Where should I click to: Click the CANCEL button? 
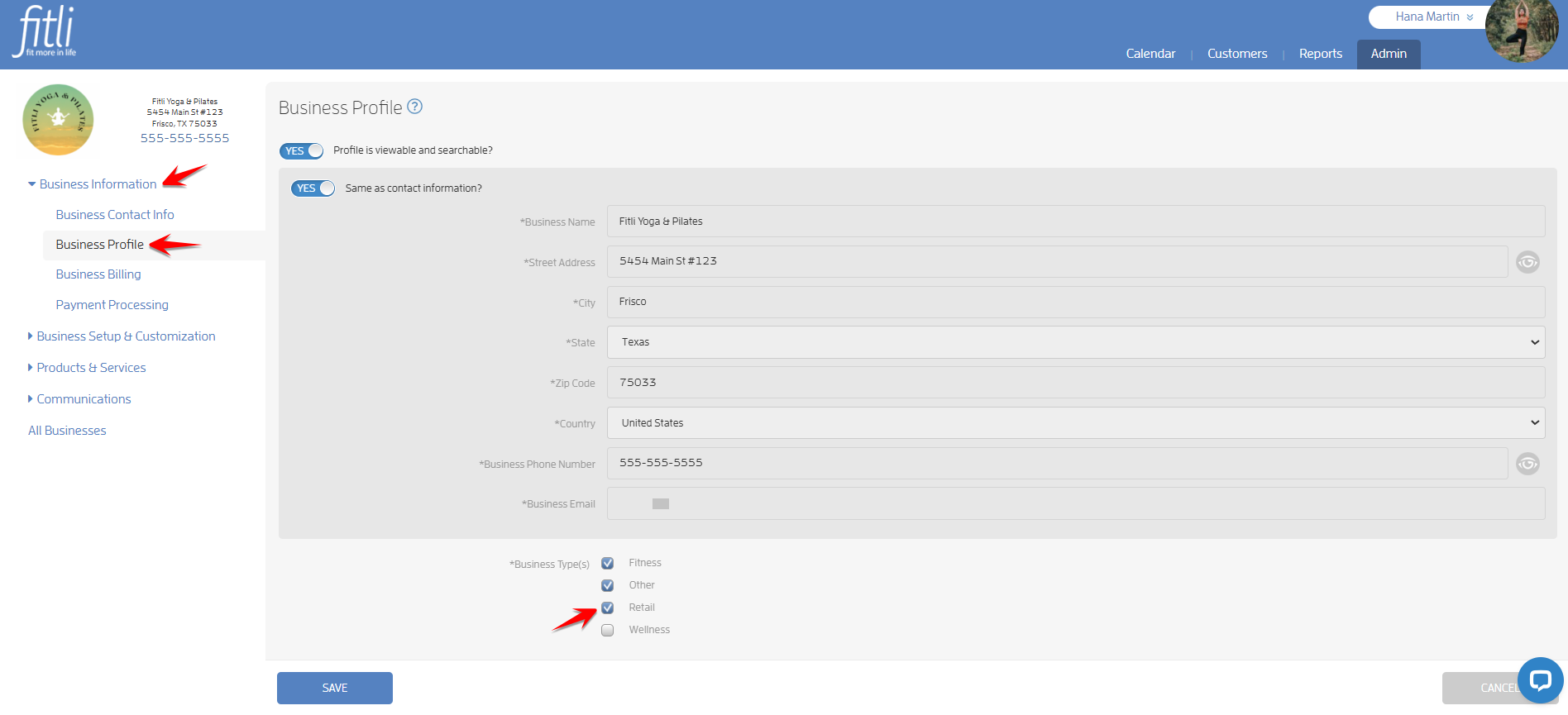coord(1500,688)
